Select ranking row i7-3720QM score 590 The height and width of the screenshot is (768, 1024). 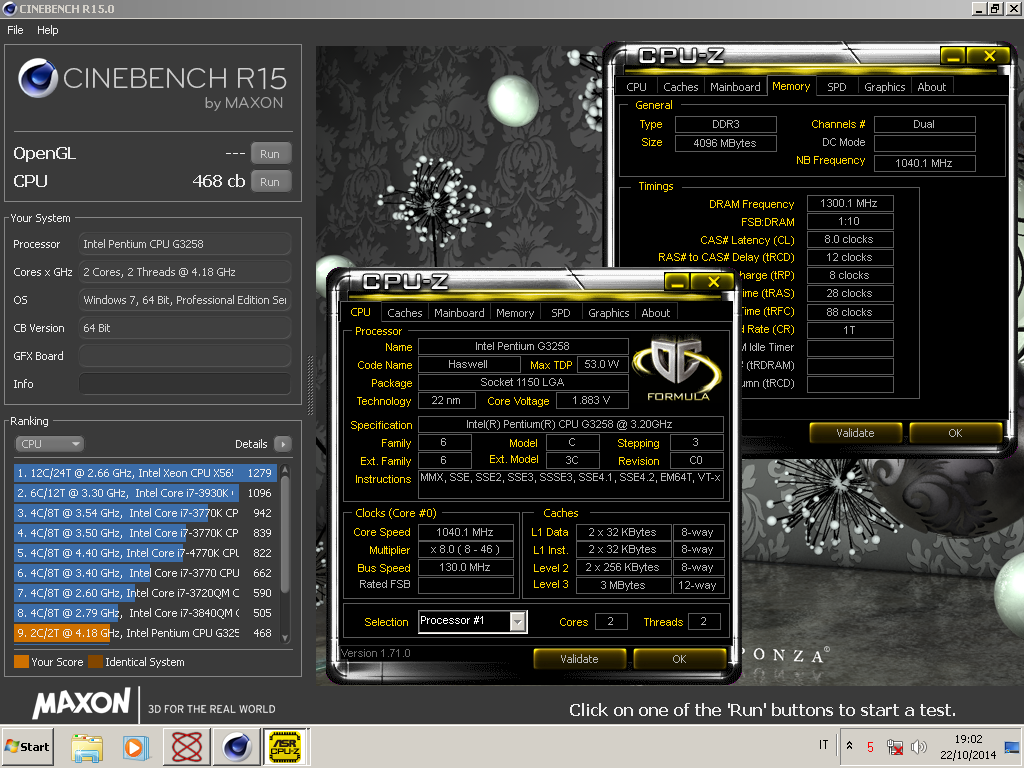[x=145, y=593]
